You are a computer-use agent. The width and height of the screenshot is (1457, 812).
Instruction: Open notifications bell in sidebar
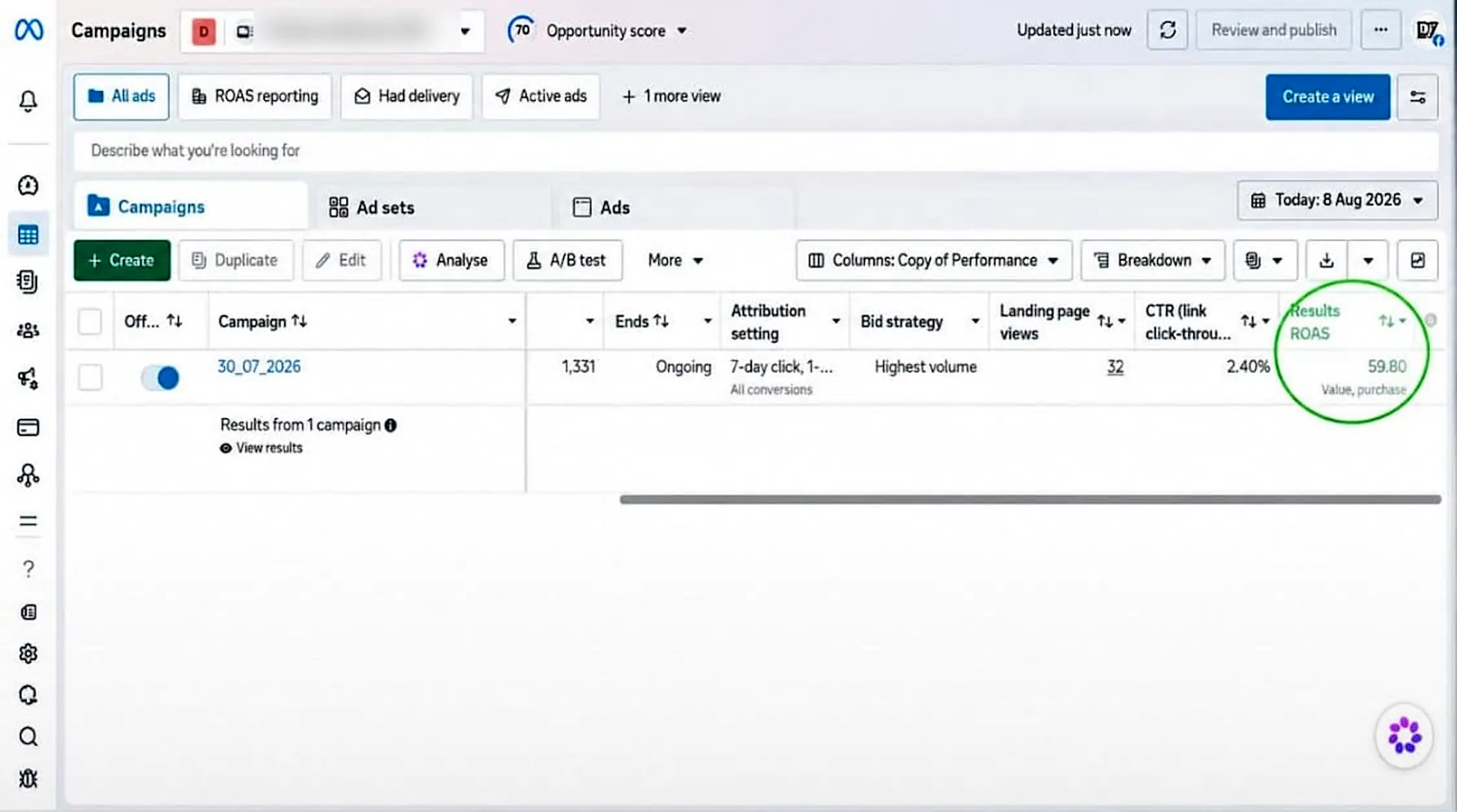[x=28, y=101]
